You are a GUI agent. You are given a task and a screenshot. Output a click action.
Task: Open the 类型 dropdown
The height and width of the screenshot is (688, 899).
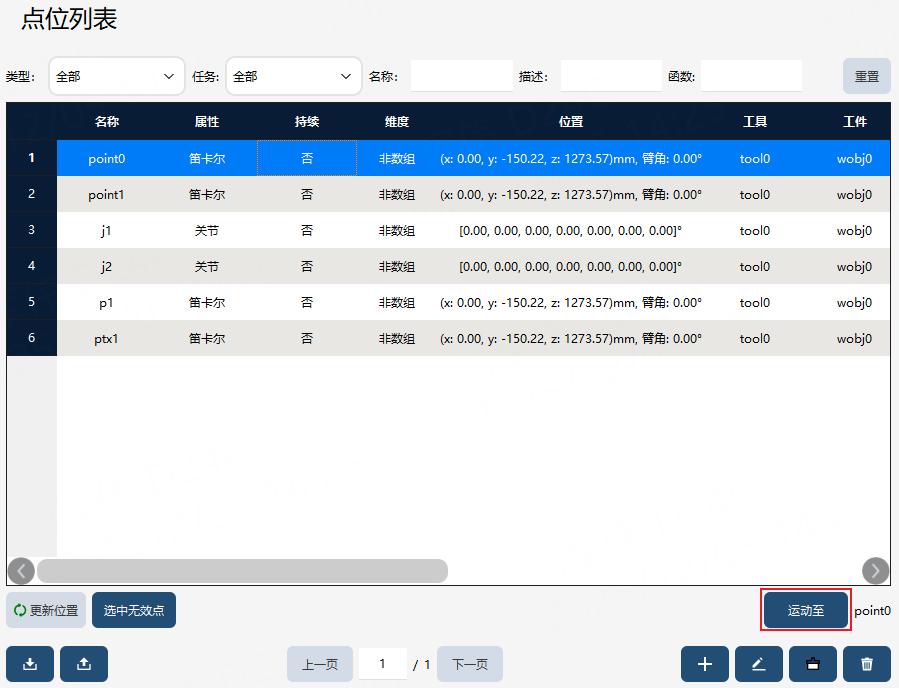click(x=117, y=76)
